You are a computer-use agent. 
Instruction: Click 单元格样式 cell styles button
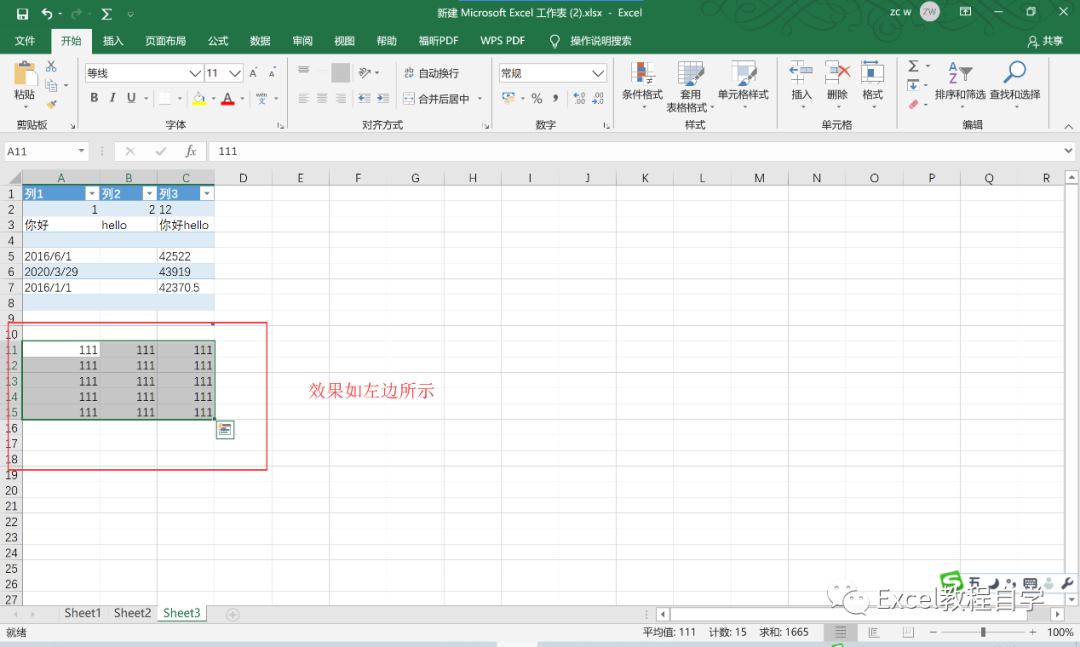point(742,85)
